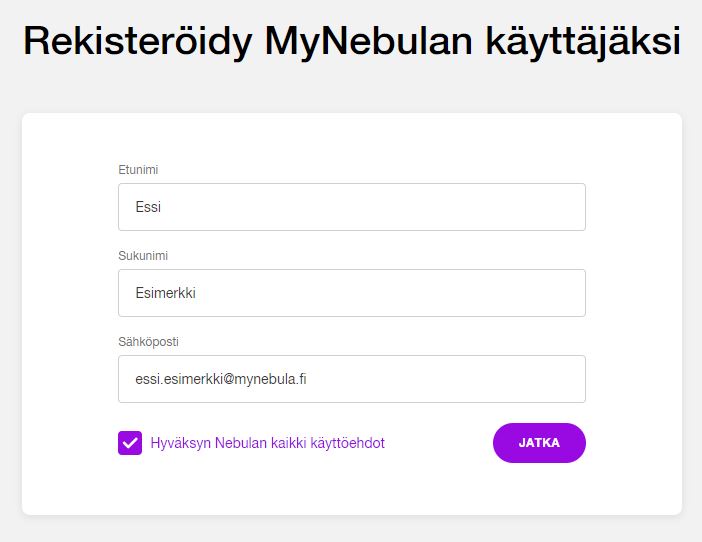Viewport: 702px width, 542px height.
Task: Place cursor on the text 'Esimerkki'
Action: coord(166,293)
